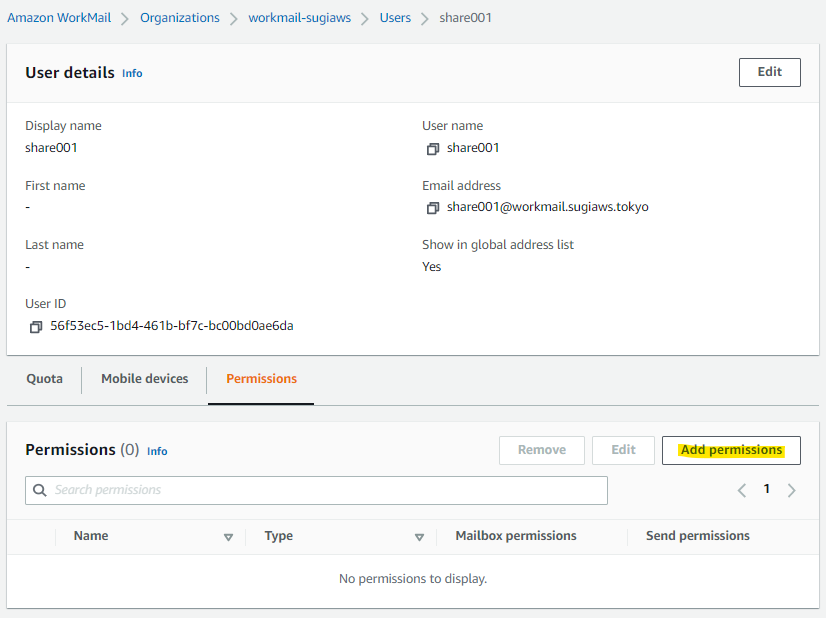
Task: Select page number 1 in pagination
Action: (766, 489)
